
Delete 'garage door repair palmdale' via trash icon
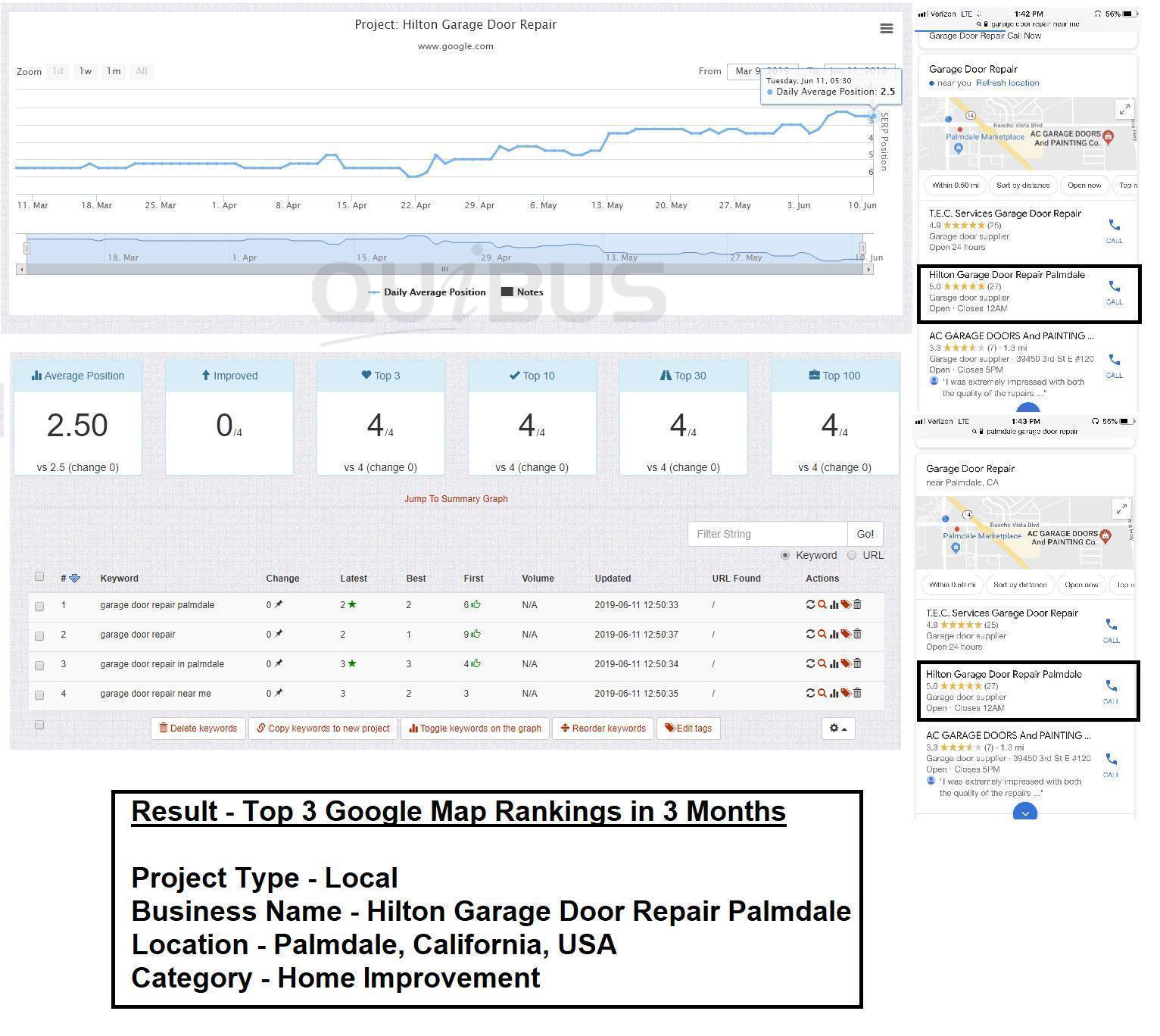[x=857, y=604]
